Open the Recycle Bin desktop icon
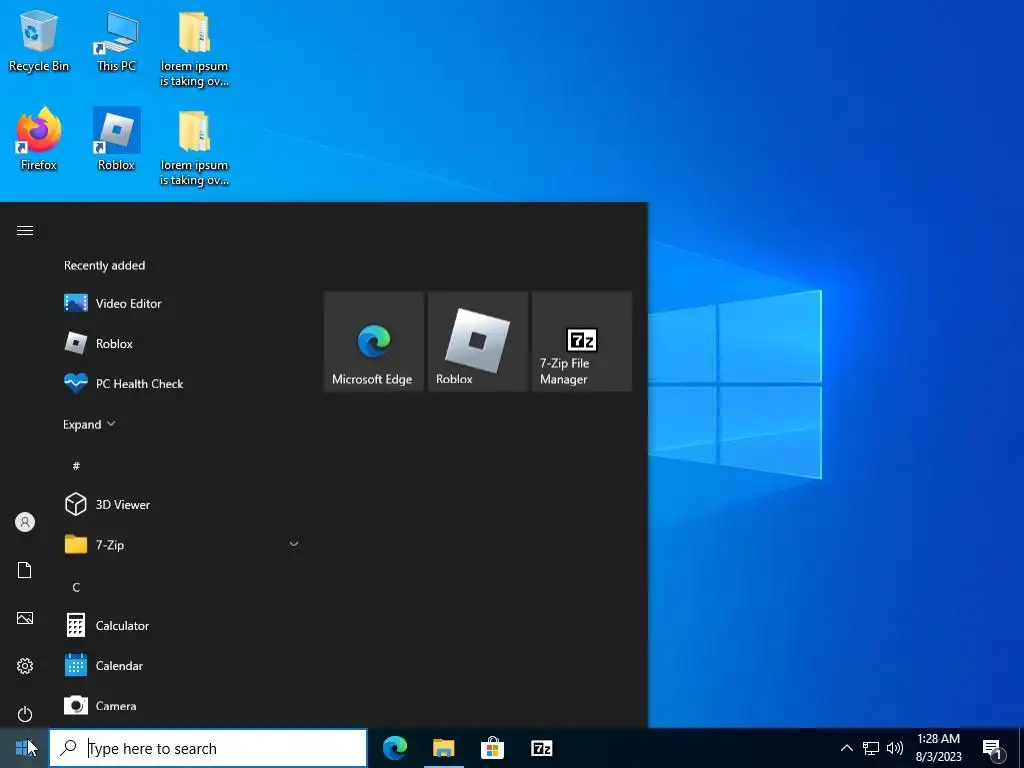The width and height of the screenshot is (1024, 768). tap(39, 41)
